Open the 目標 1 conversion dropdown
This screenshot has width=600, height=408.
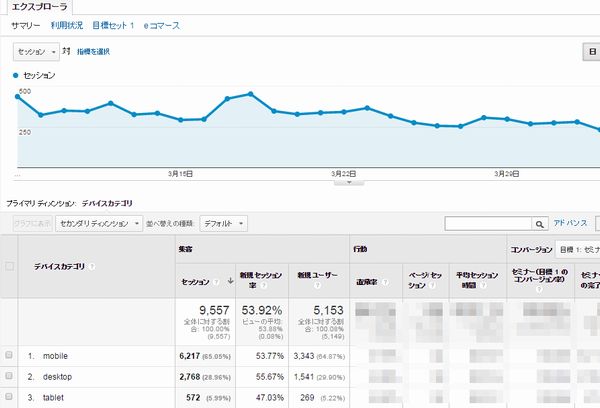578,250
